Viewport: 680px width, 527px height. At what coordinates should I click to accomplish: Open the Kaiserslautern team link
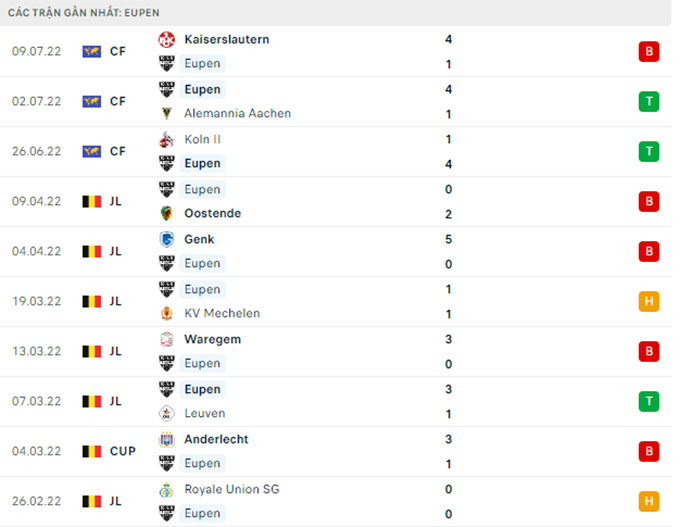(x=226, y=40)
